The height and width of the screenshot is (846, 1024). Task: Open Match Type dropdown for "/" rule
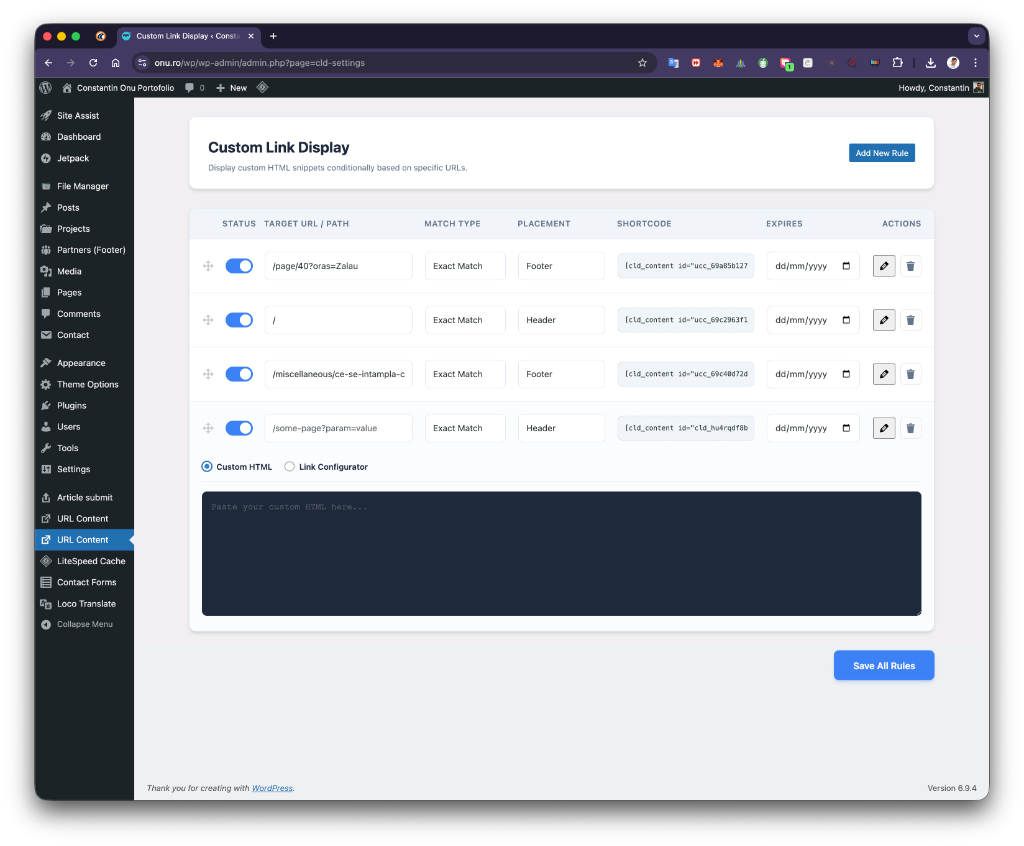465,320
